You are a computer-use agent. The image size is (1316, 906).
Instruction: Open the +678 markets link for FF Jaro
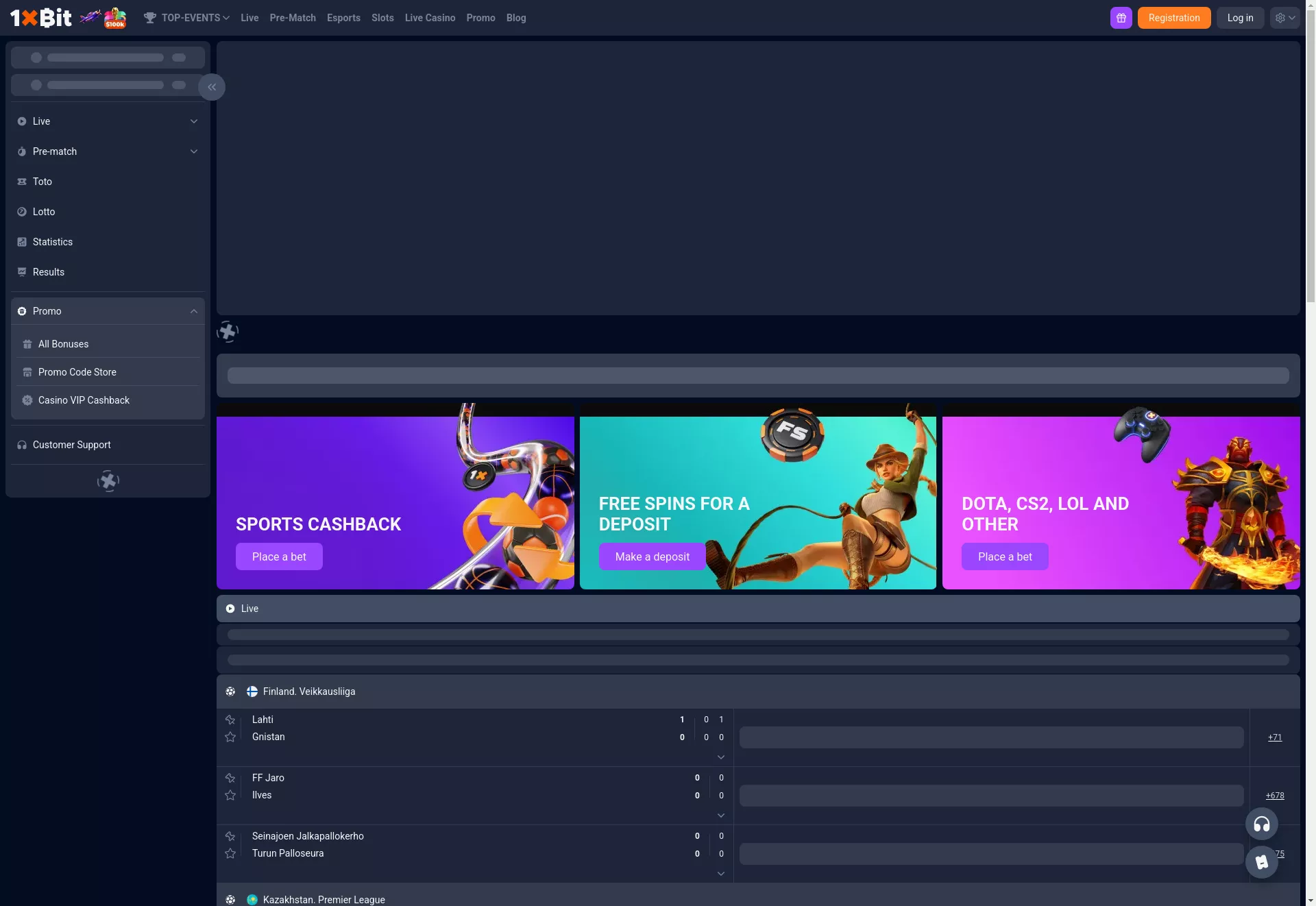[1274, 796]
